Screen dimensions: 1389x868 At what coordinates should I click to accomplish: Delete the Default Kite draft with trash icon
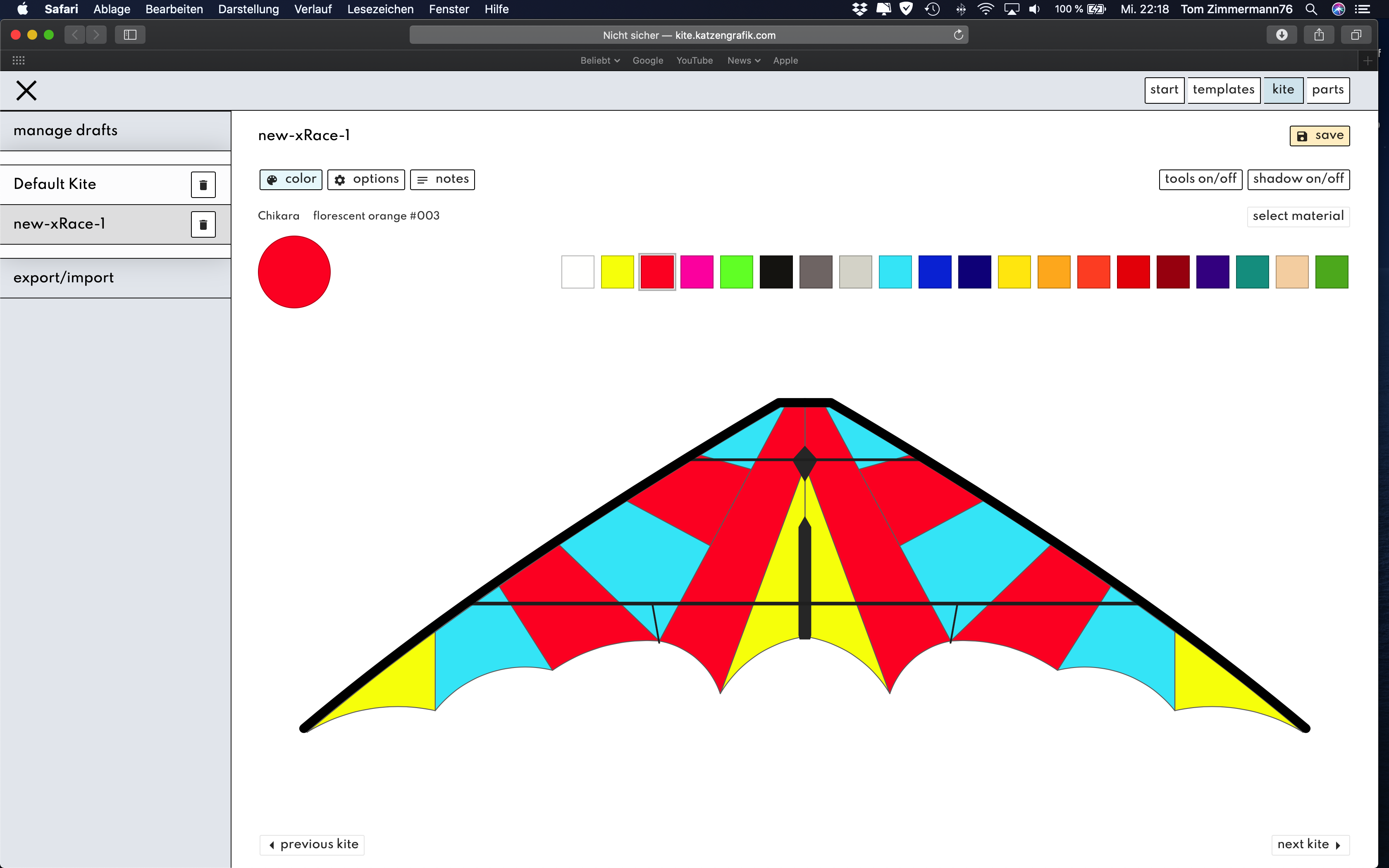coord(203,185)
